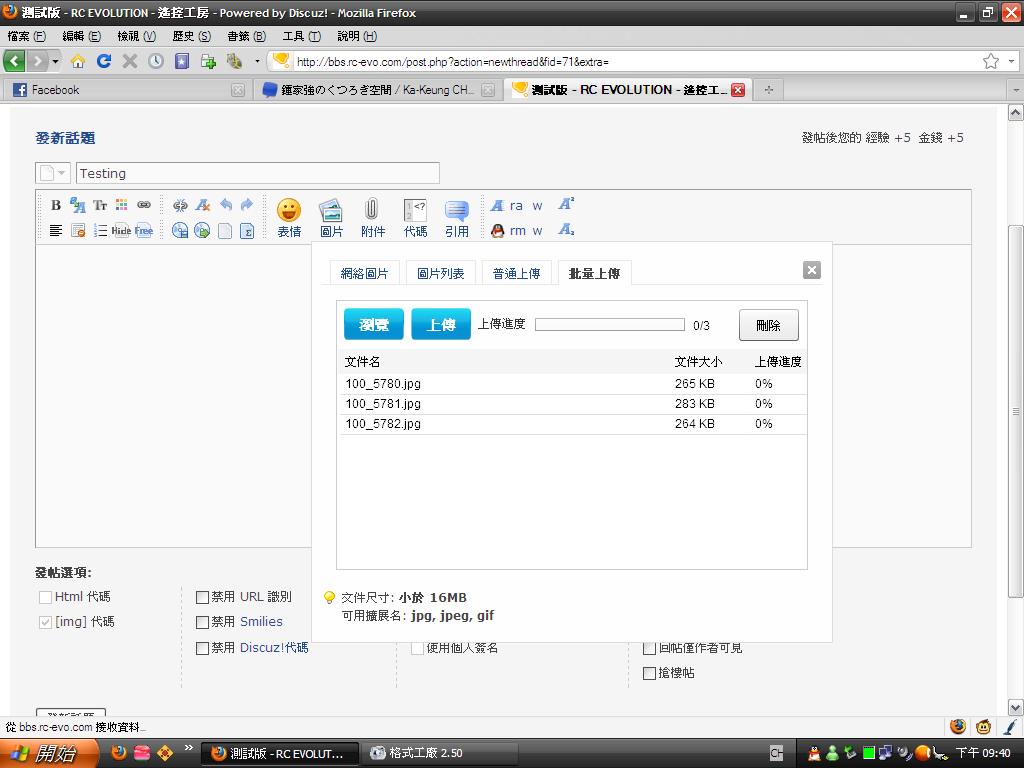Insert a code block with 代碼 icon

coord(415,217)
